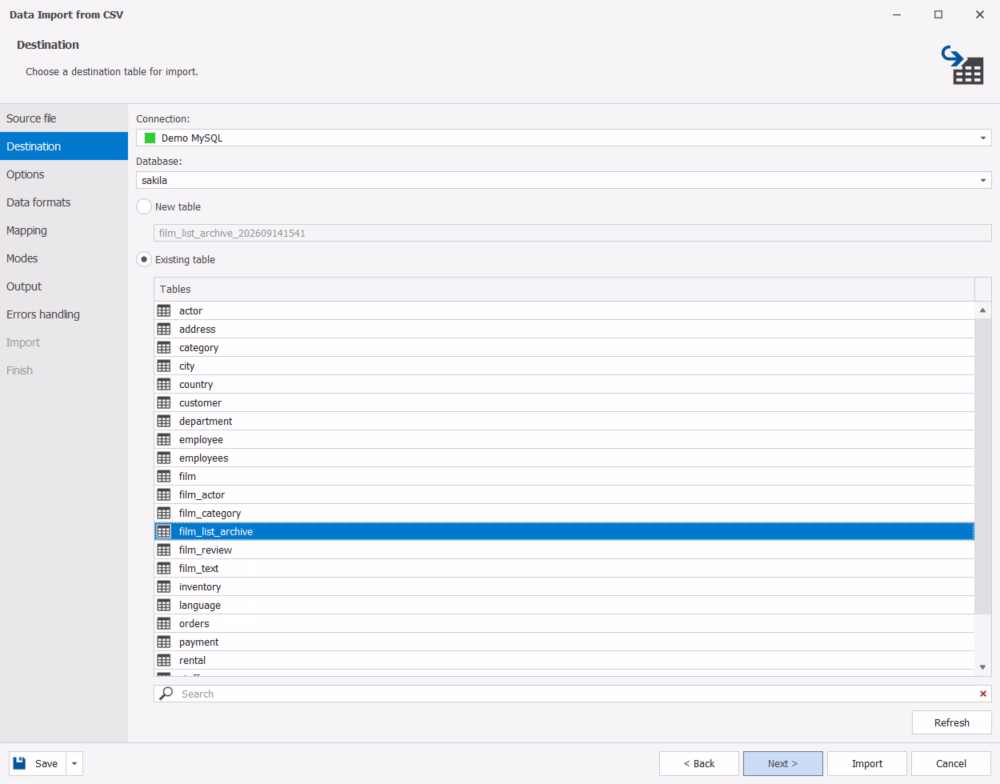
Task: Click the new table name field
Action: [572, 233]
